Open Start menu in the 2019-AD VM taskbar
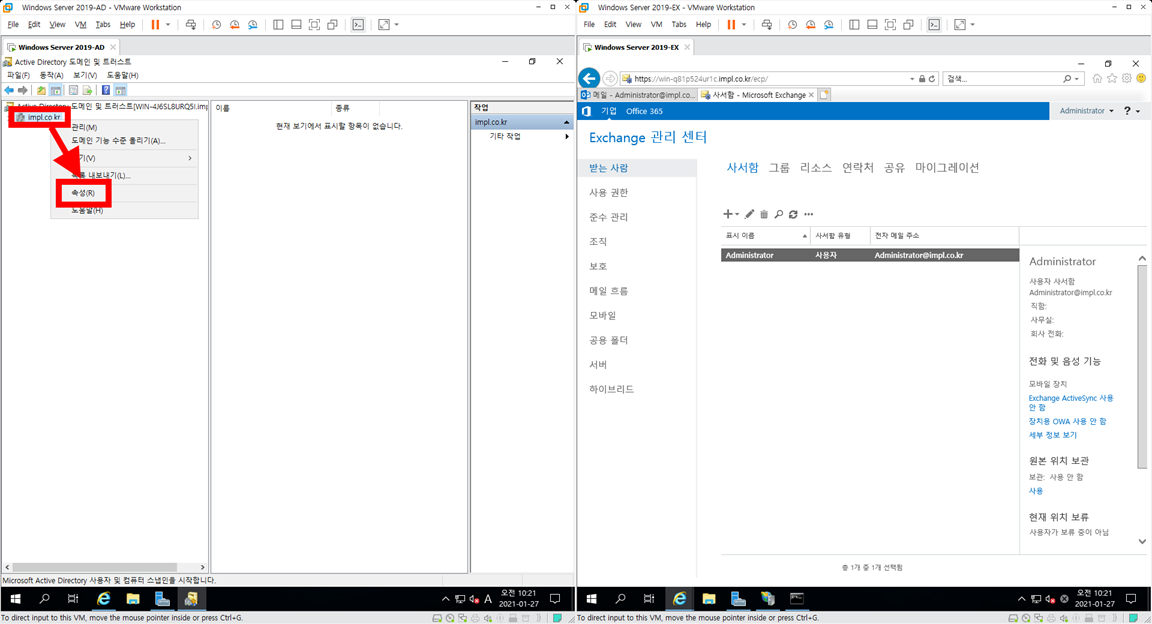 click(15, 599)
